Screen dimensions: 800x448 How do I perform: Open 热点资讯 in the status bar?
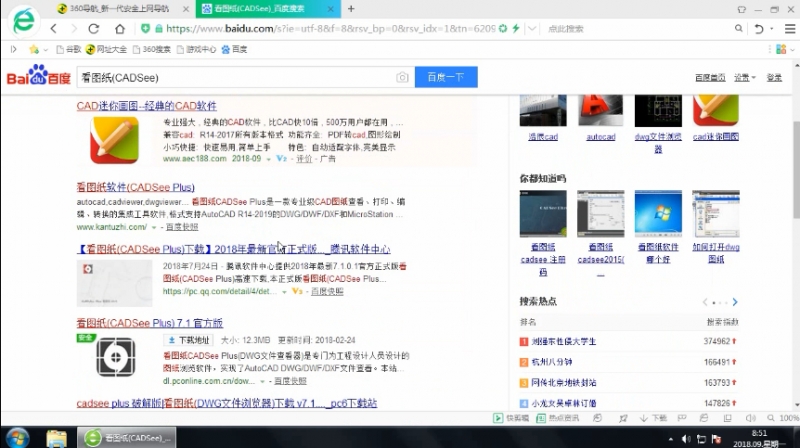(x=558, y=418)
